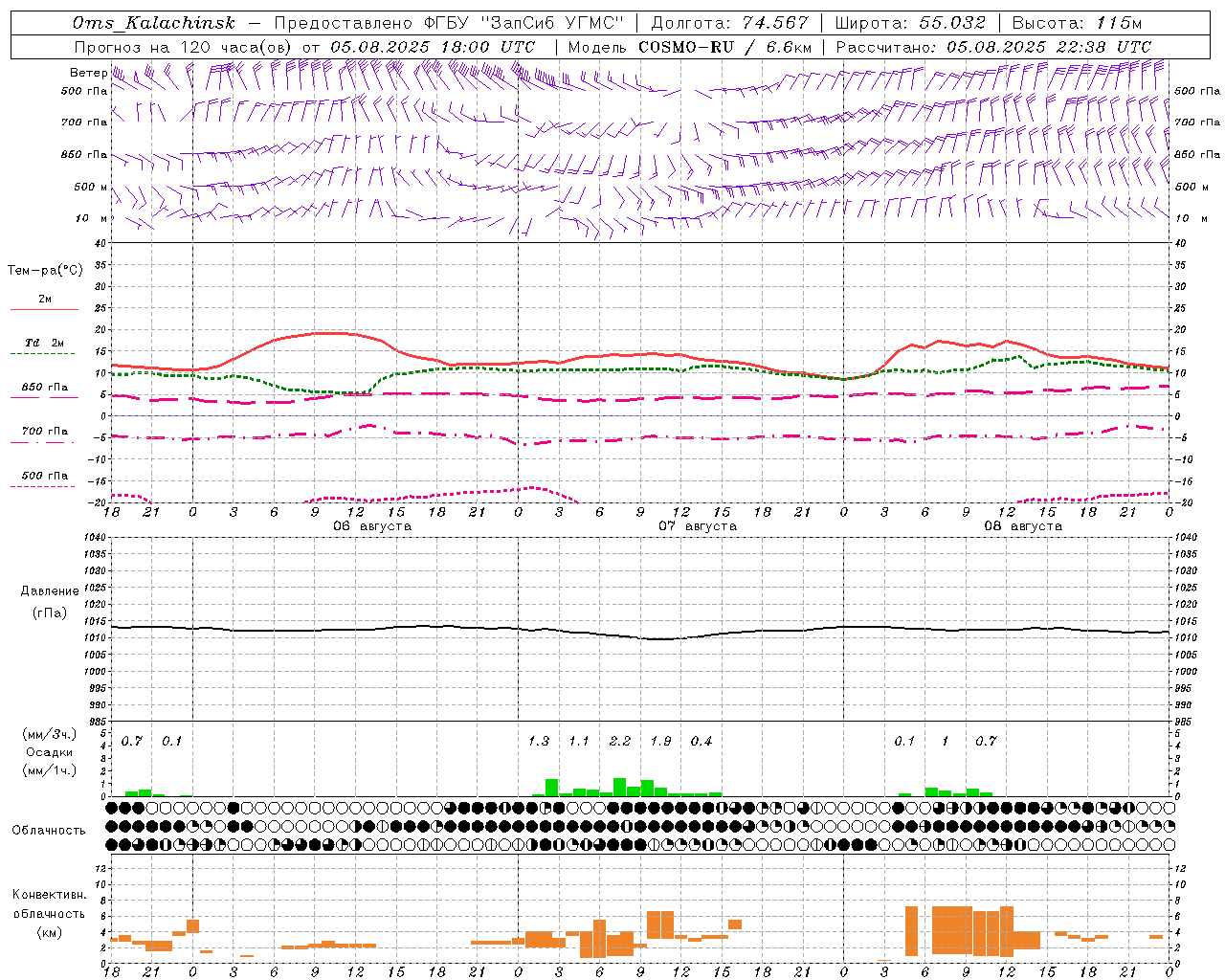Click the Тем-ра(°C) axis label

point(45,270)
